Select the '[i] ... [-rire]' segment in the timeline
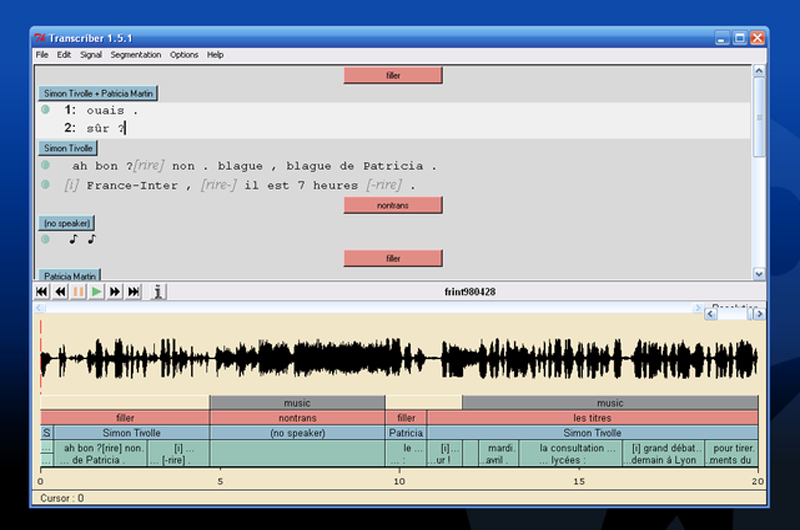800x530 pixels. click(x=179, y=453)
